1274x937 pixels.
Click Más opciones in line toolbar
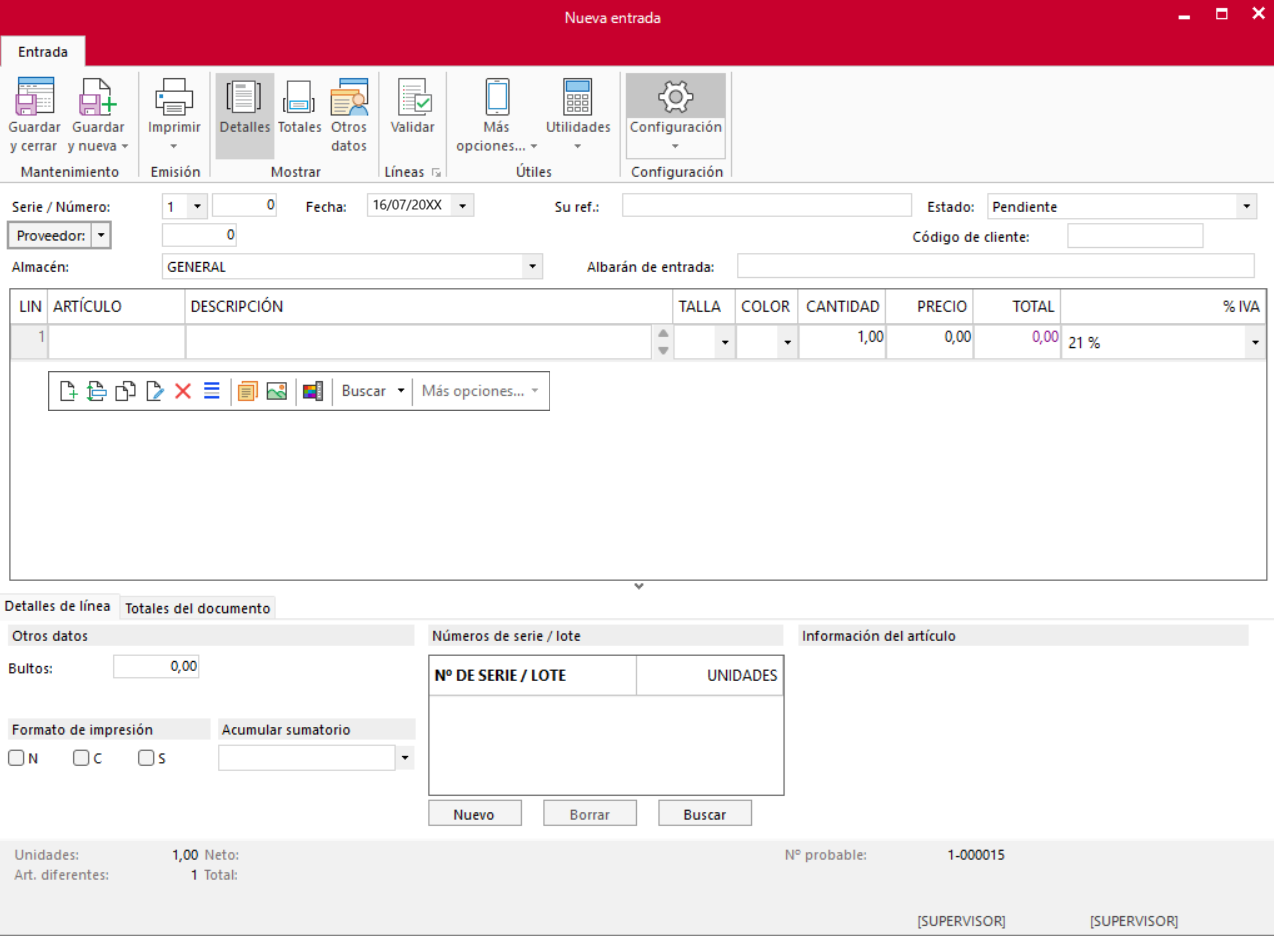480,391
